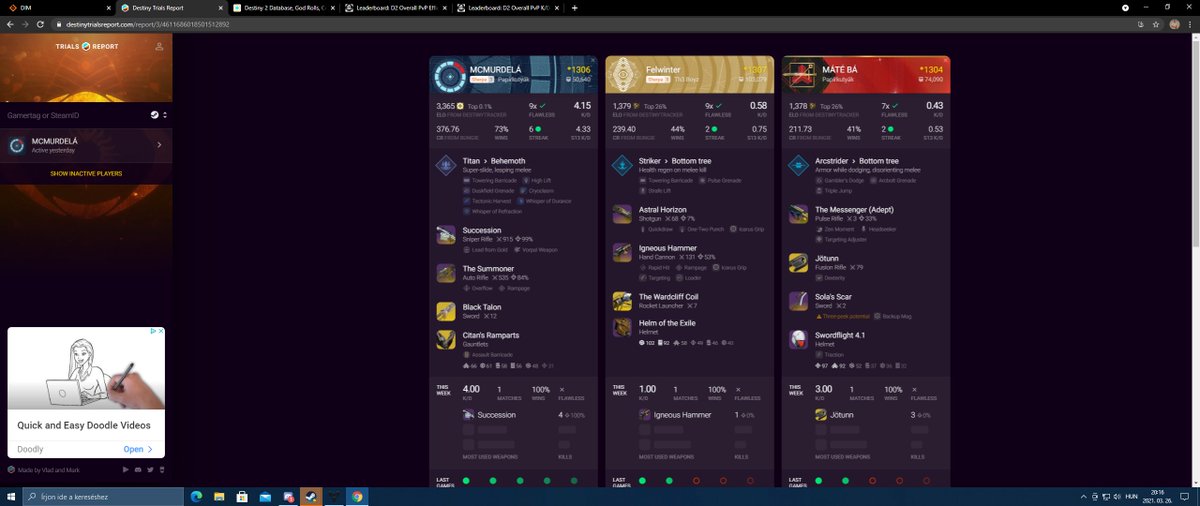
Task: Switch to Leaderboard D2 Overall PvP K/D tab
Action: 507,7
